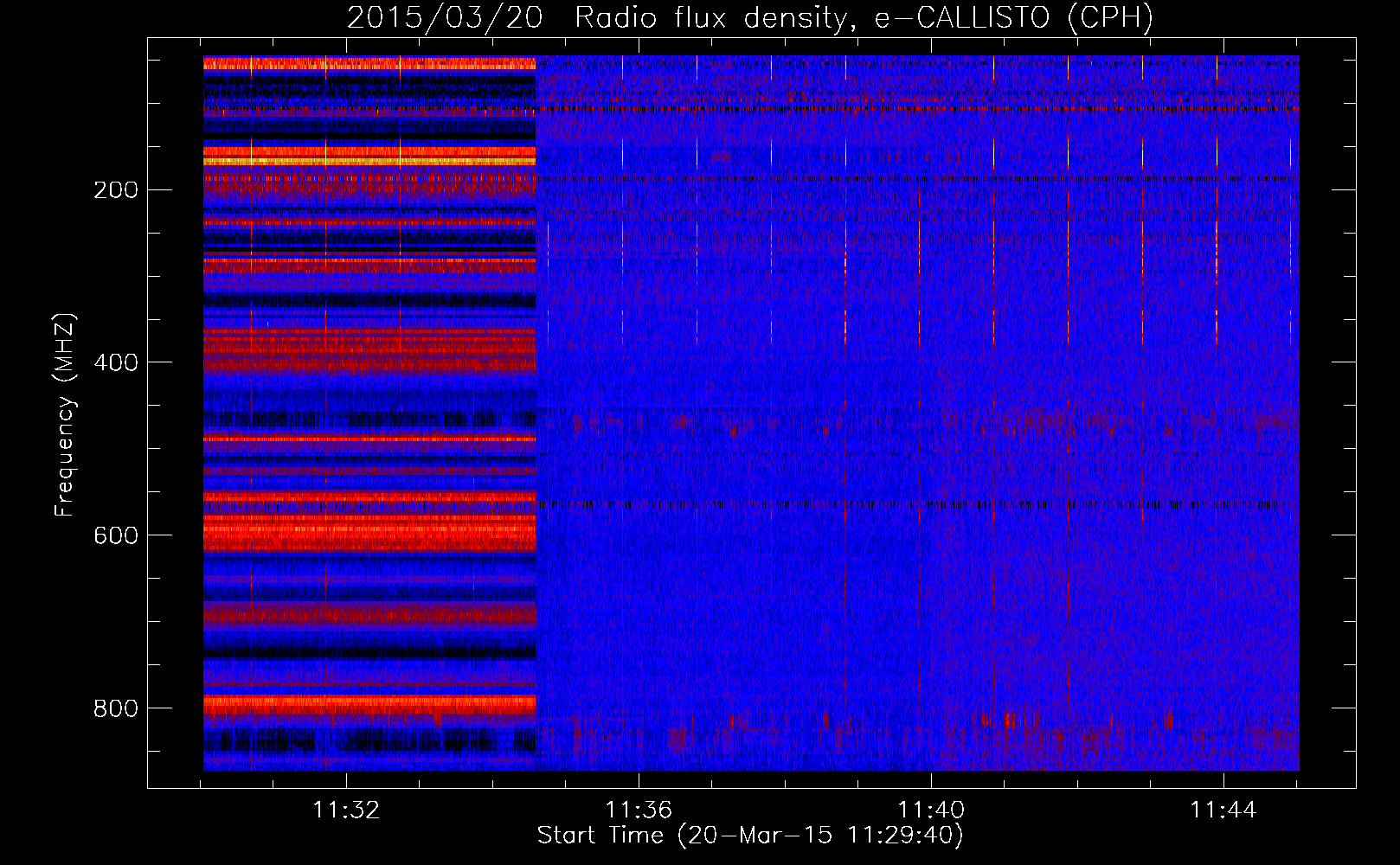Click the 200 frequency tick label

click(x=116, y=190)
